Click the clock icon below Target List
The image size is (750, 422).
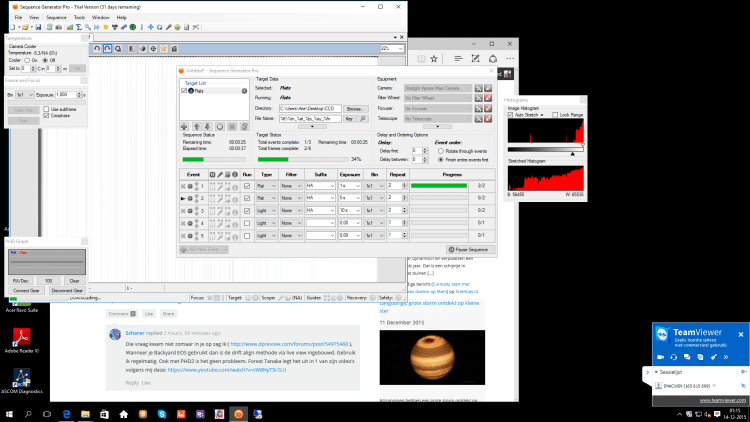220,127
